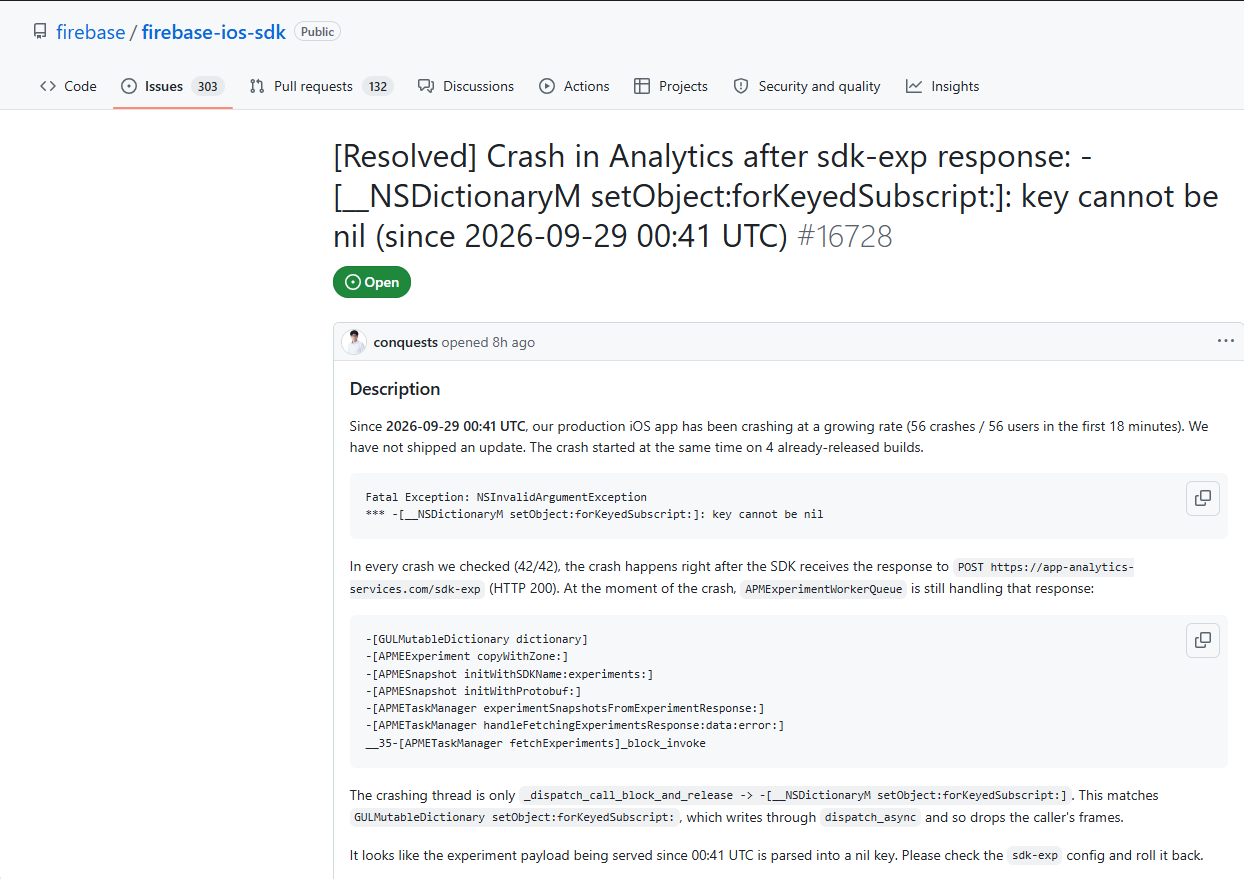Click the Public visibility badge
Image resolution: width=1244 pixels, height=879 pixels.
tap(317, 32)
